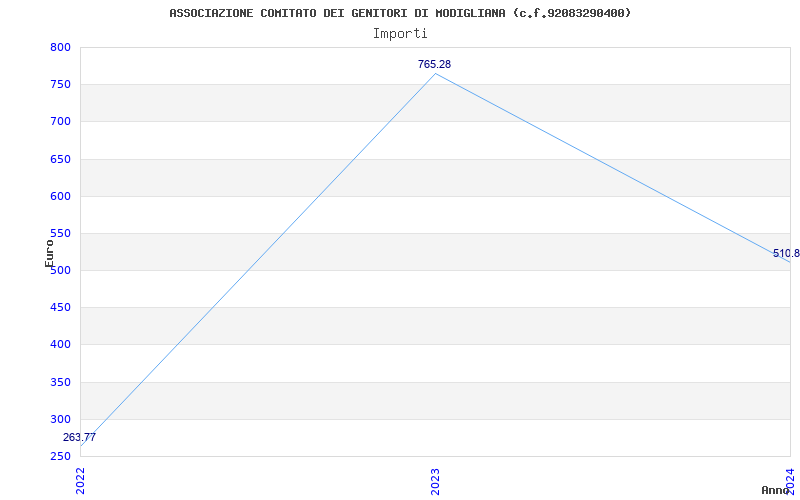Select the 2024 x-axis label
Image resolution: width=800 pixels, height=500 pixels.
click(790, 480)
